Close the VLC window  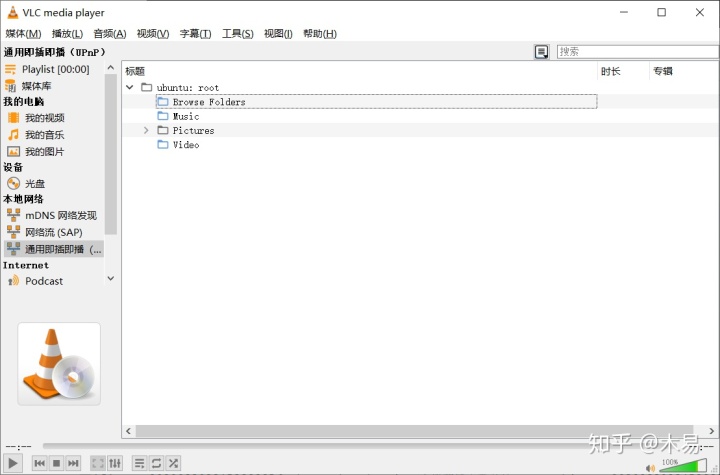coord(699,12)
